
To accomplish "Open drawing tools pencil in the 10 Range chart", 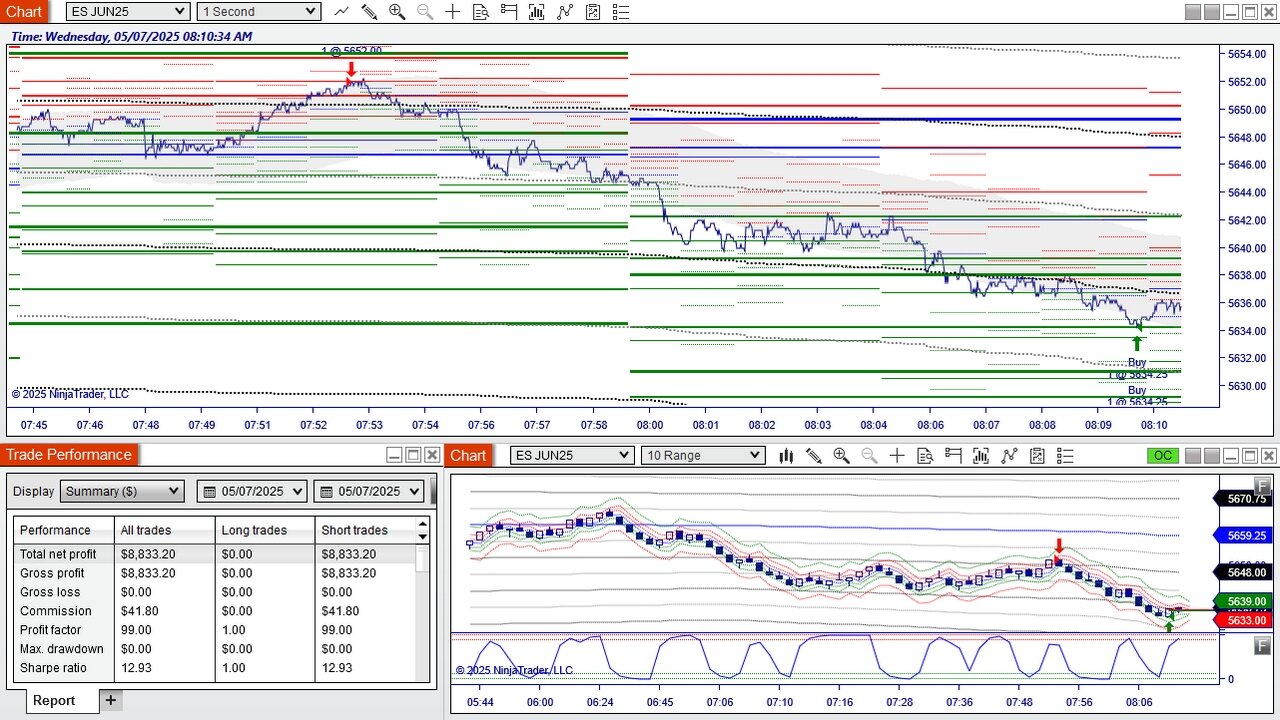I will click(813, 456).
